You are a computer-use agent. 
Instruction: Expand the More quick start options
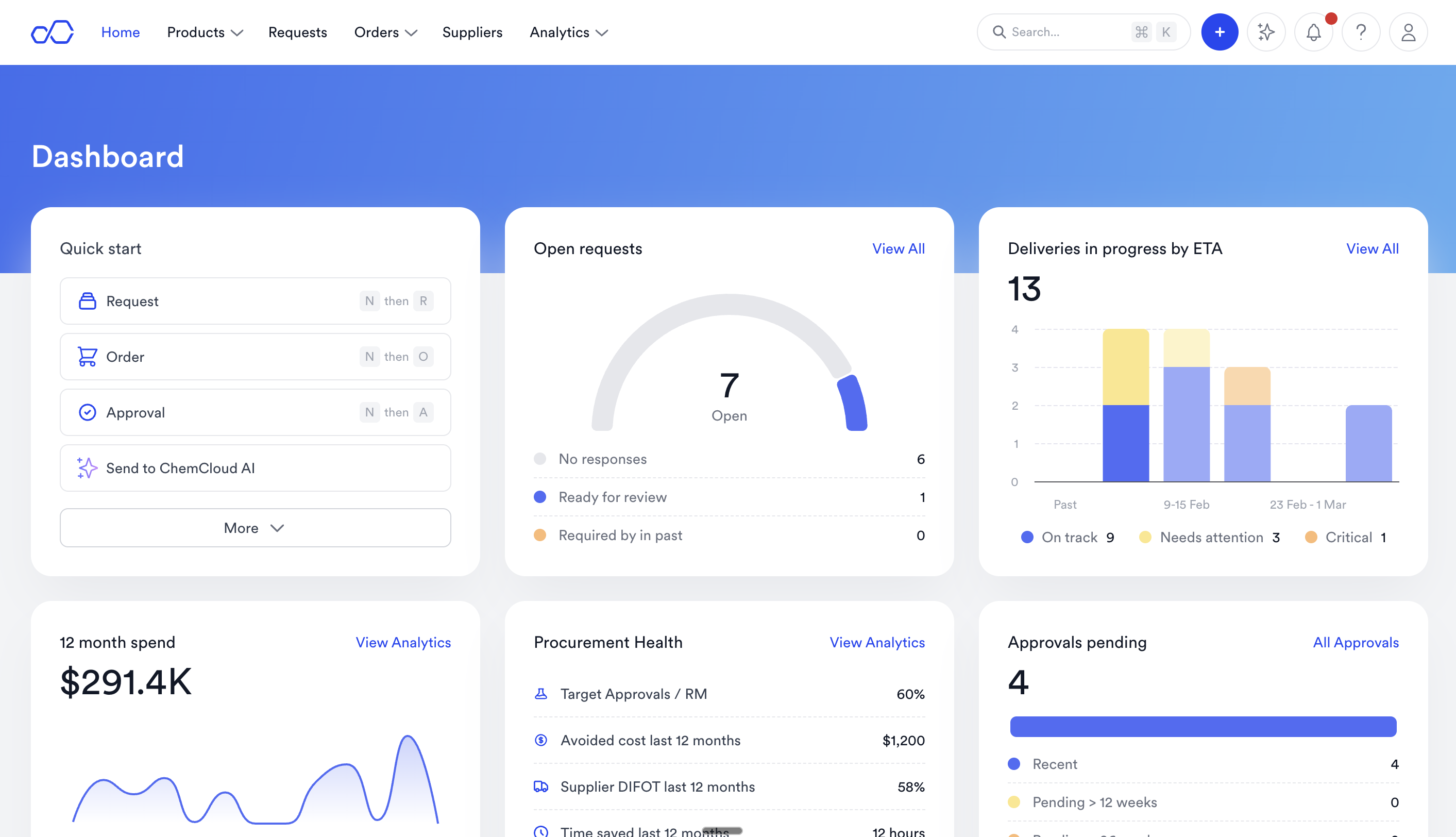pyautogui.click(x=255, y=528)
